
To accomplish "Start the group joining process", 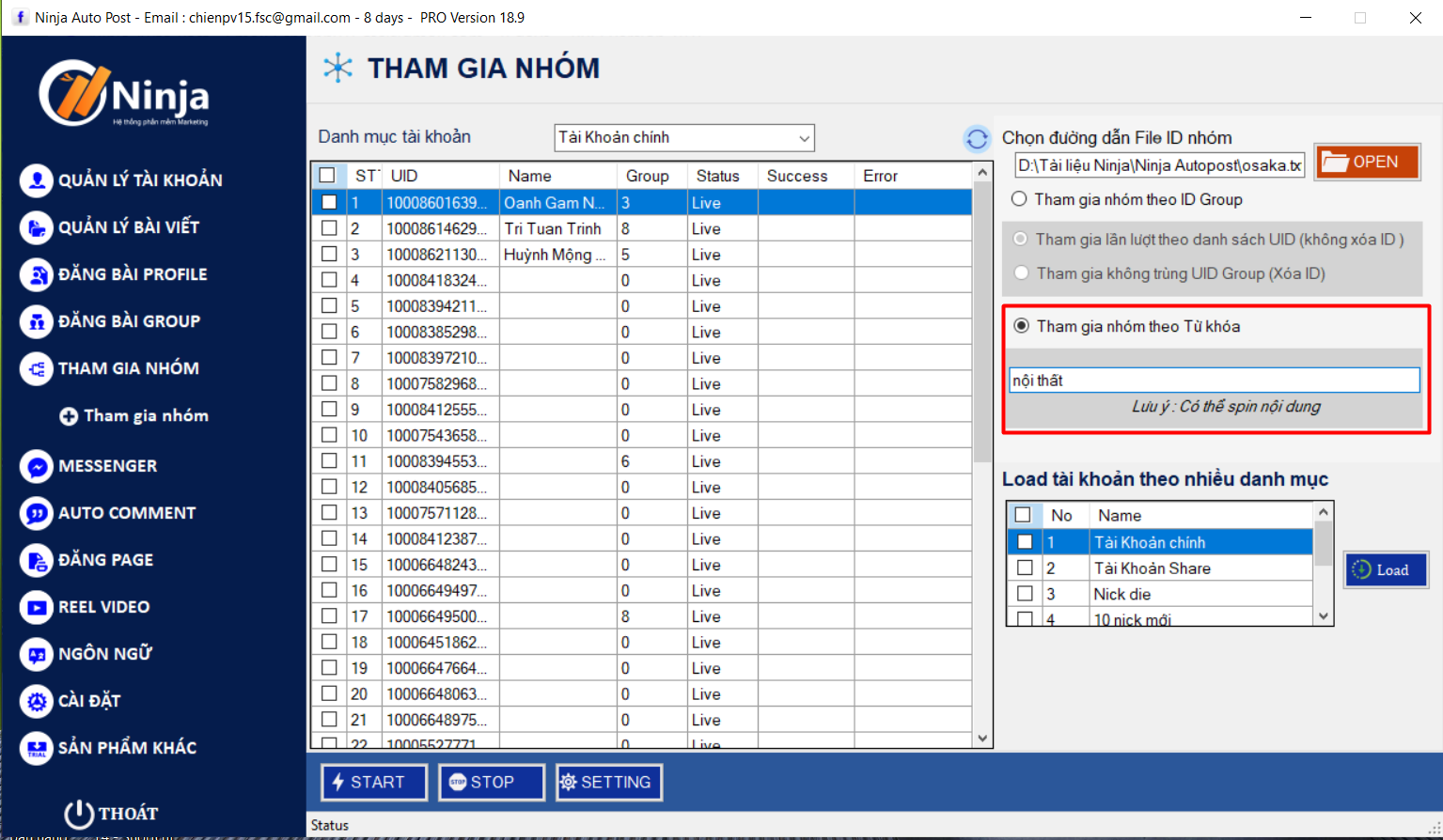I will pos(374,782).
